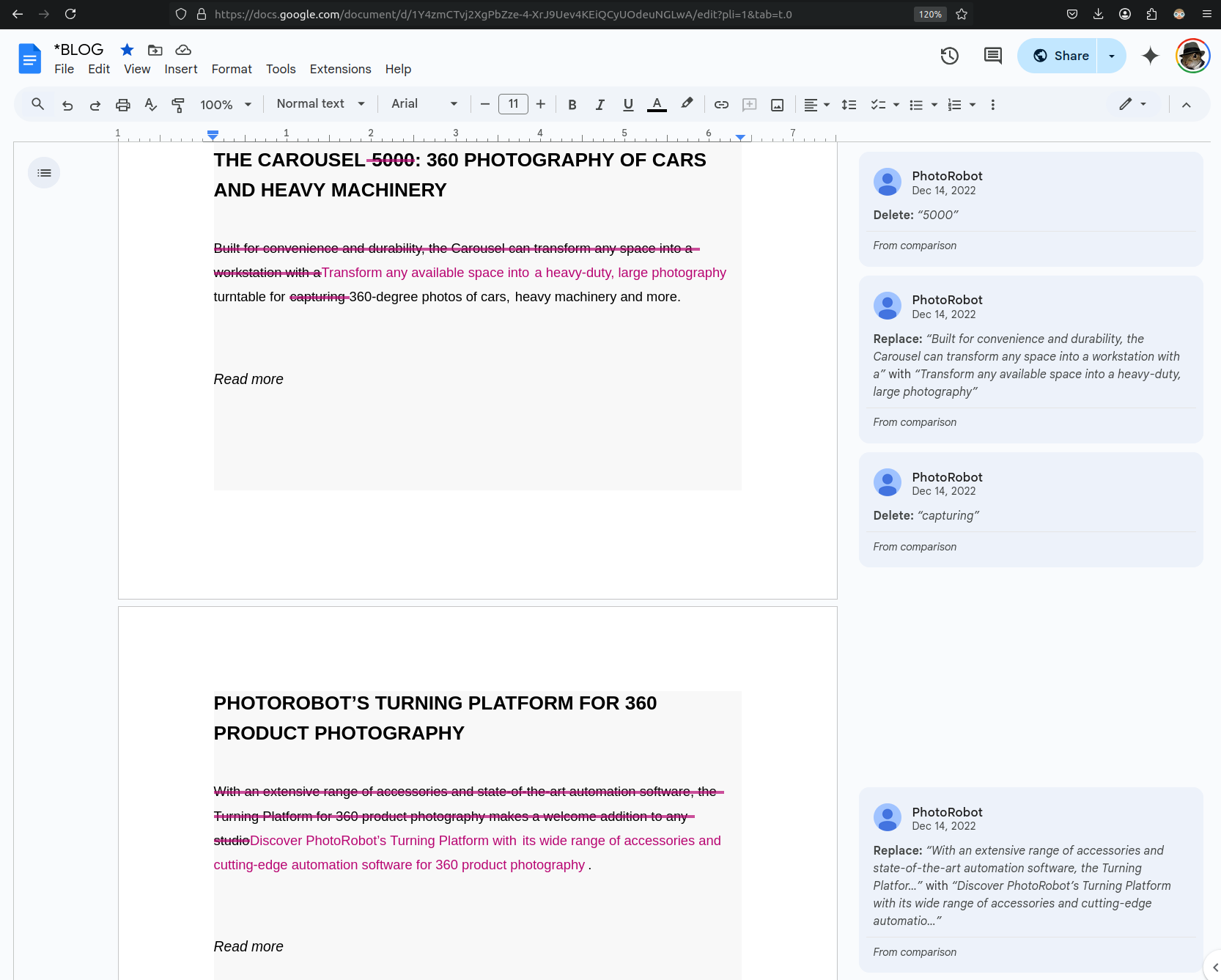Open the search the menus magnifier tool

pos(38,104)
